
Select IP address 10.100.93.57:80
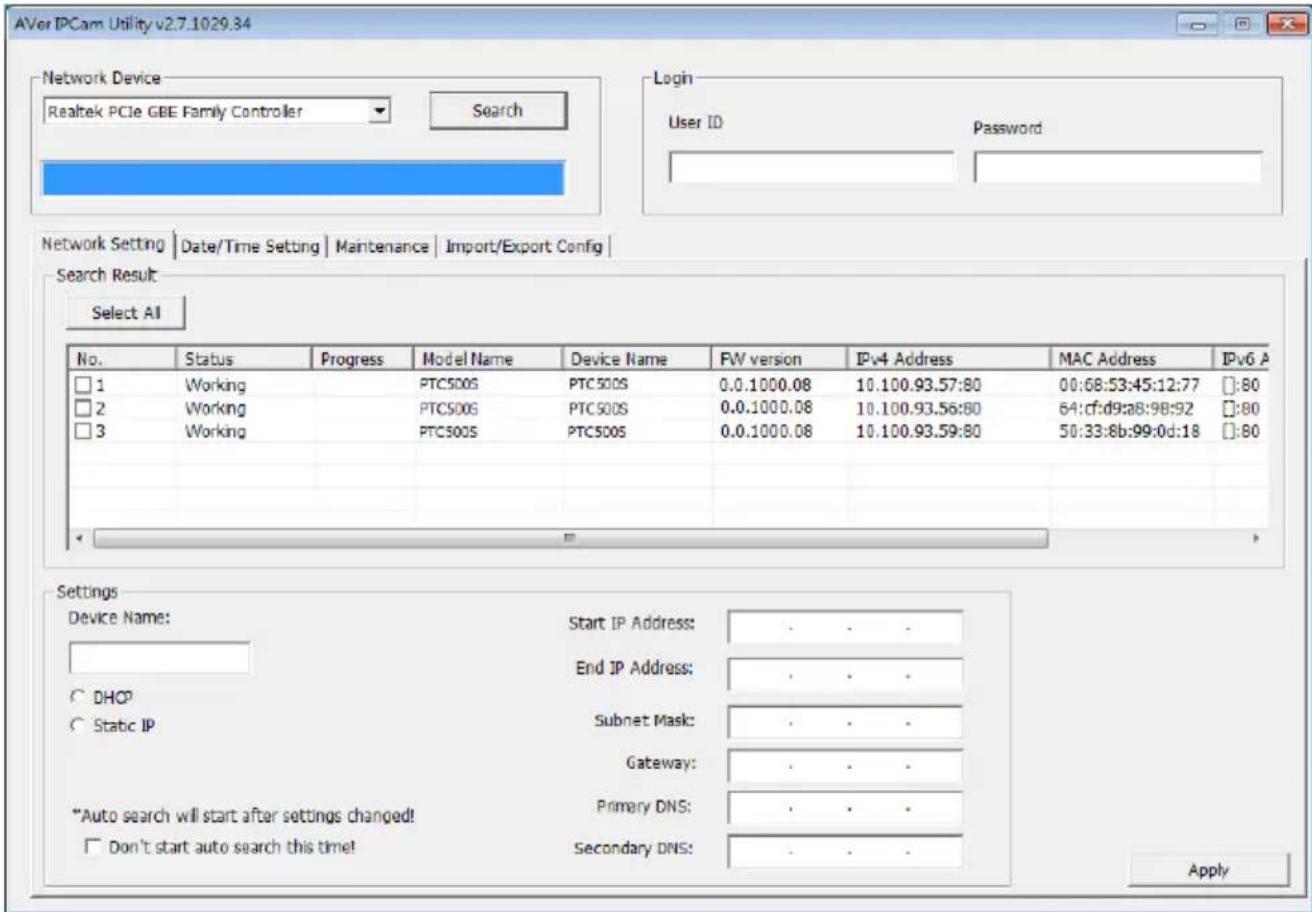pos(919,384)
